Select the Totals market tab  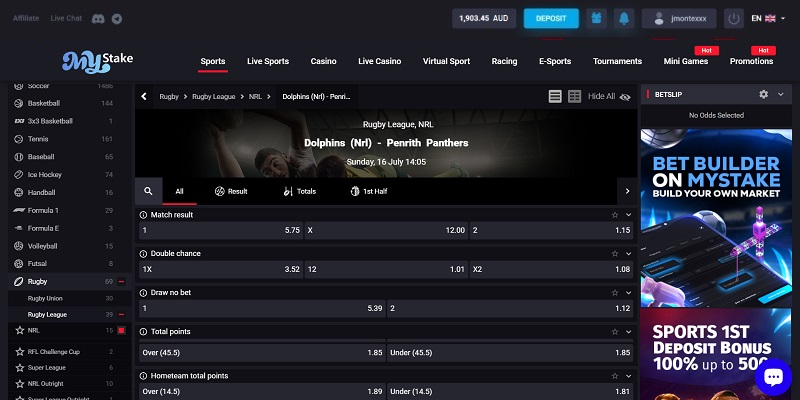click(x=299, y=191)
